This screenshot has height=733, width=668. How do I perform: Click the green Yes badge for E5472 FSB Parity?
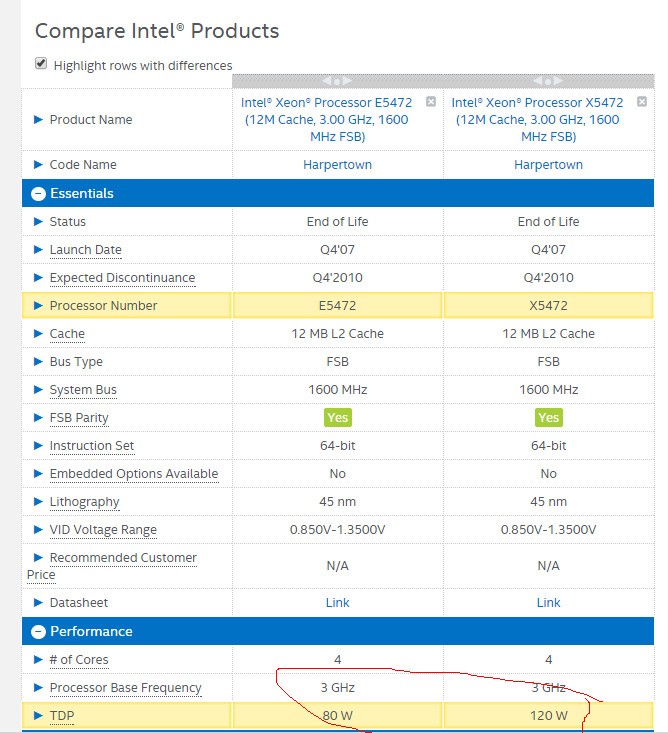tap(338, 418)
